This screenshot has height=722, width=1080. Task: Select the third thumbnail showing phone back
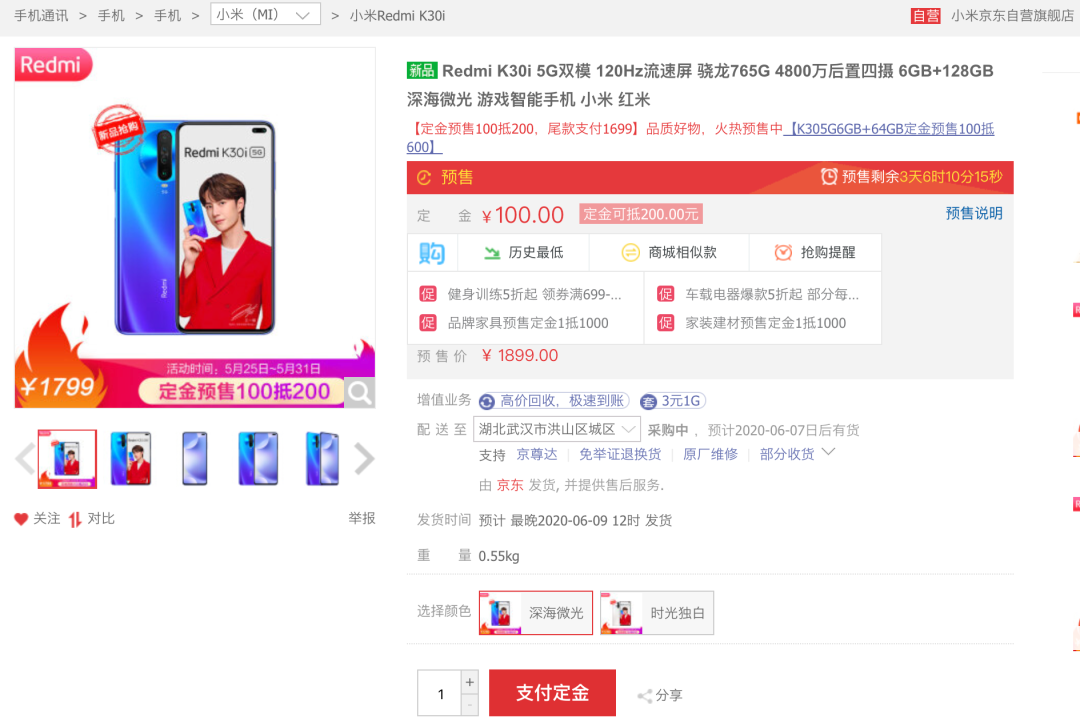click(195, 459)
